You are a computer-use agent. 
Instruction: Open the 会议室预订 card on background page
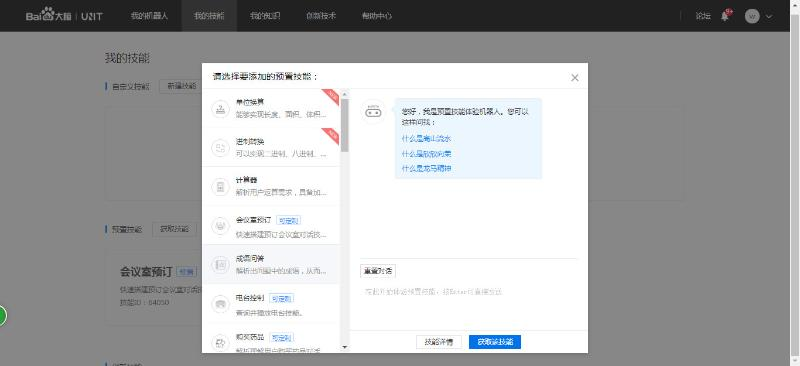154,287
